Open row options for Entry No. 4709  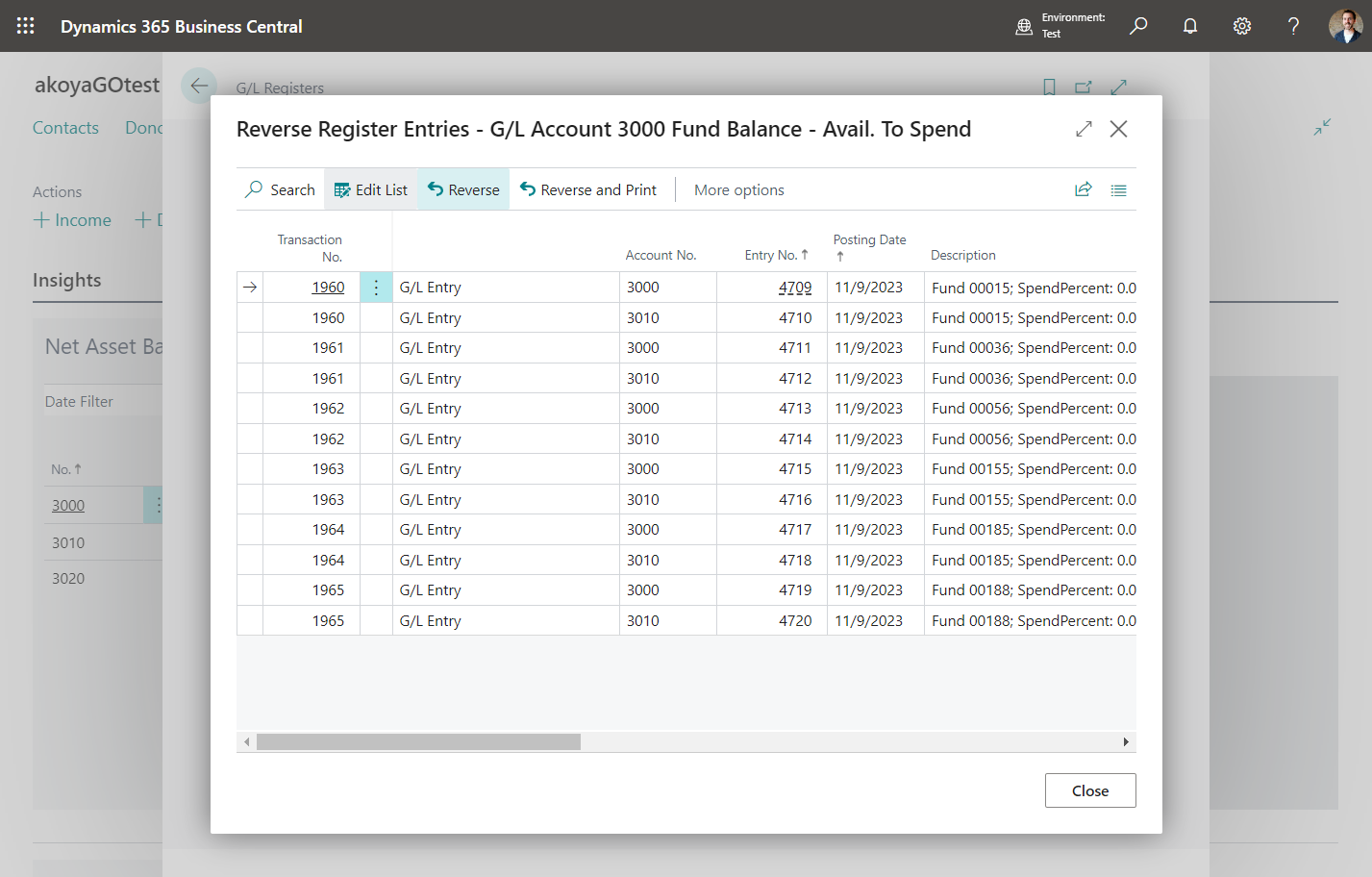click(376, 288)
